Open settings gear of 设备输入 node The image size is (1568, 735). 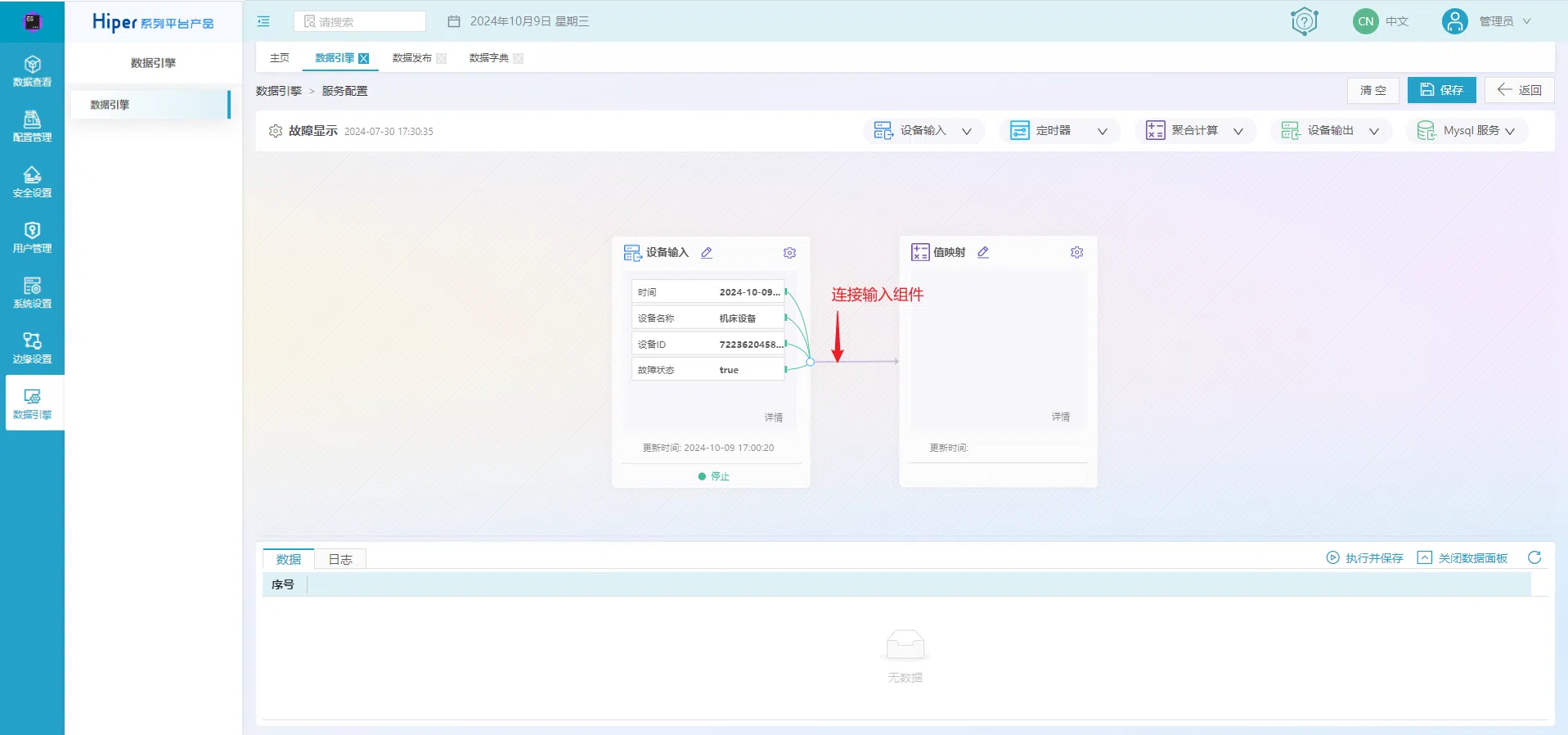click(x=789, y=253)
